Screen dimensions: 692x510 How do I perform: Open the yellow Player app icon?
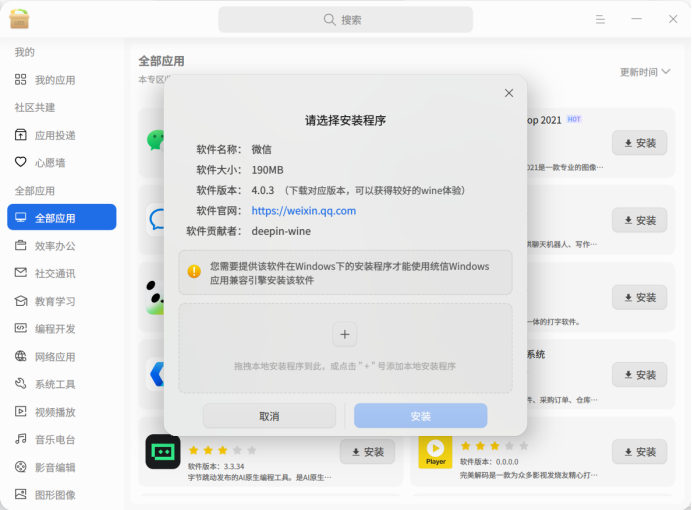click(435, 452)
